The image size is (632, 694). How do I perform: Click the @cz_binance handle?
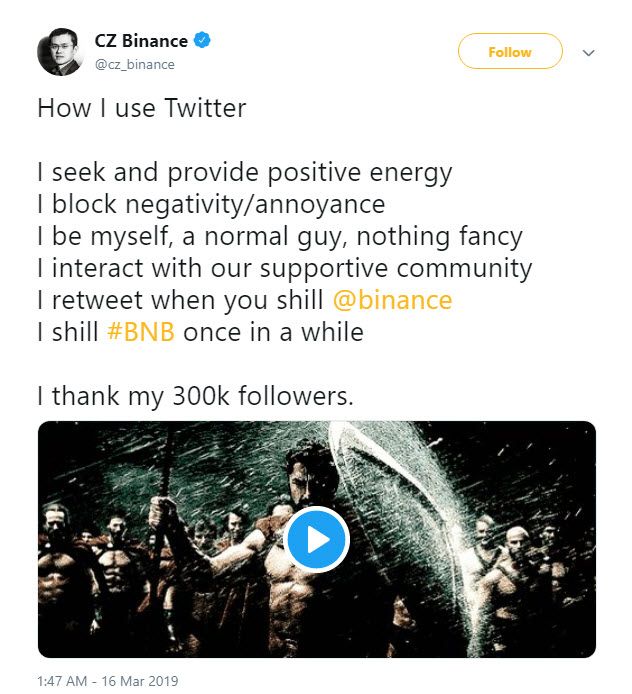point(134,64)
